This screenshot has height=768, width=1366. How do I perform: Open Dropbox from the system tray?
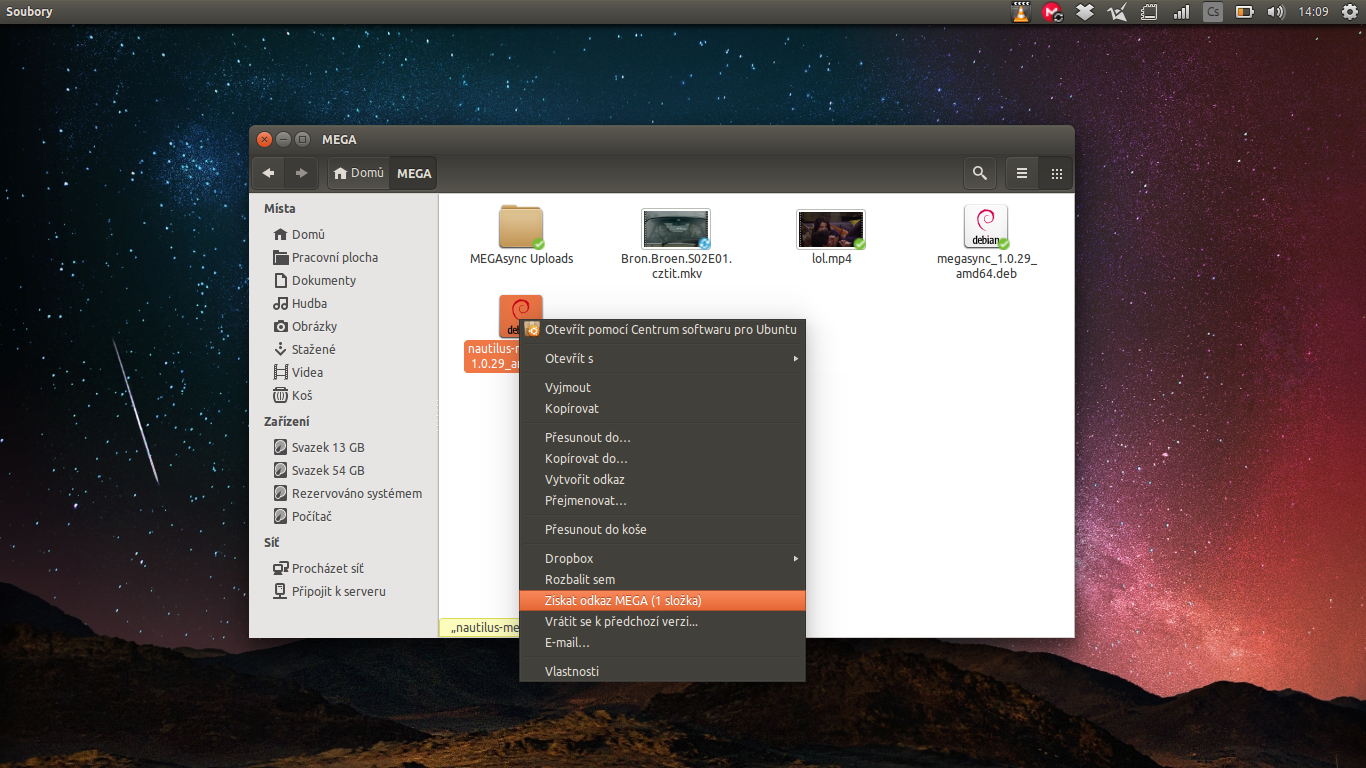tap(1084, 11)
